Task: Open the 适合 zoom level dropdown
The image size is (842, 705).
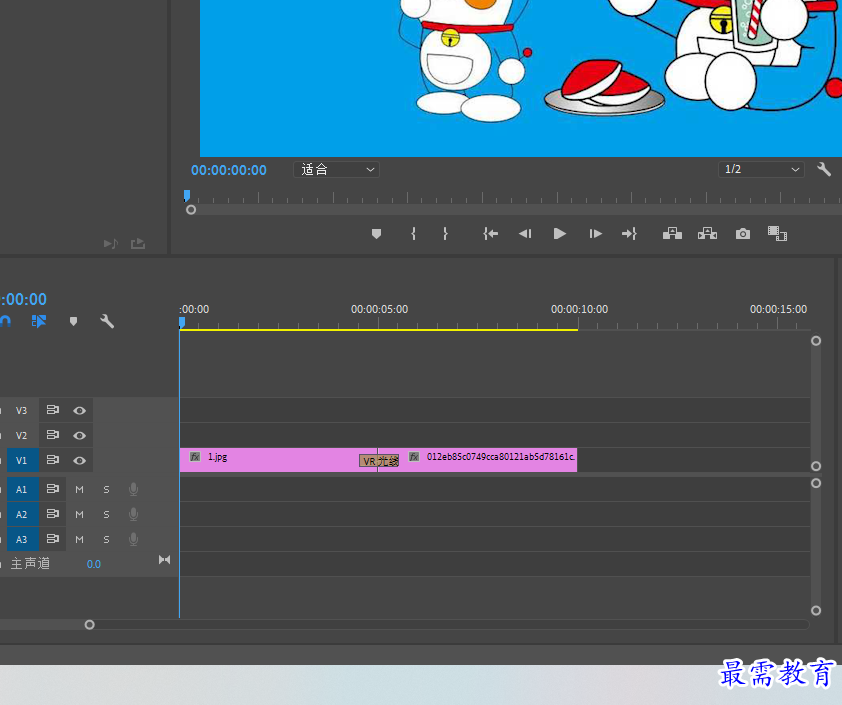Action: 336,170
